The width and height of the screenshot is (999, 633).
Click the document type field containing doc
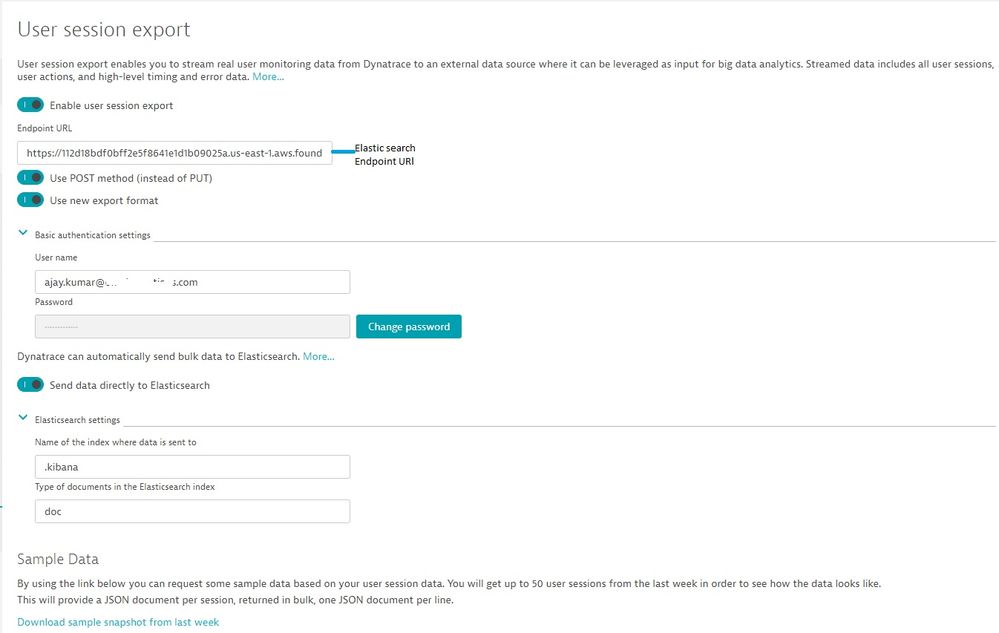(191, 511)
